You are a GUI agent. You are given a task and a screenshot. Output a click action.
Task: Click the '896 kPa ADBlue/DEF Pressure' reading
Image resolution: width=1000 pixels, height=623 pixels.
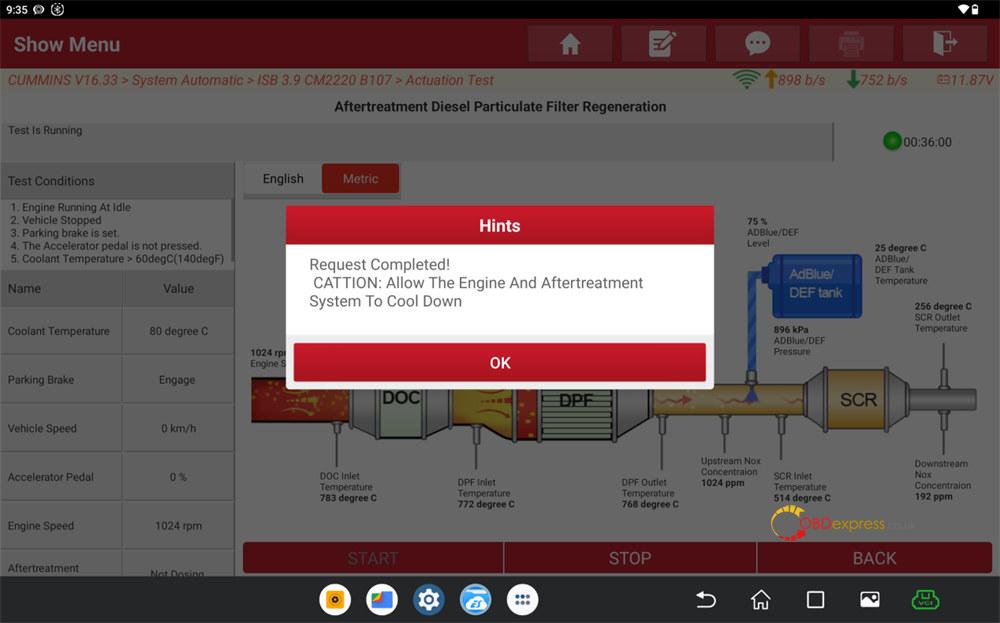(799, 341)
